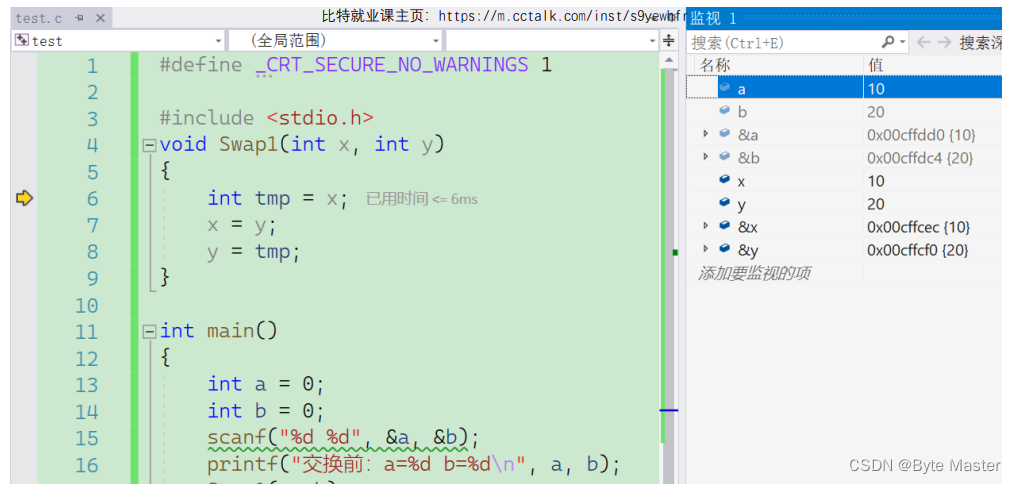The image size is (1016, 484).
Task: Close the test.c tab
Action: 100,18
